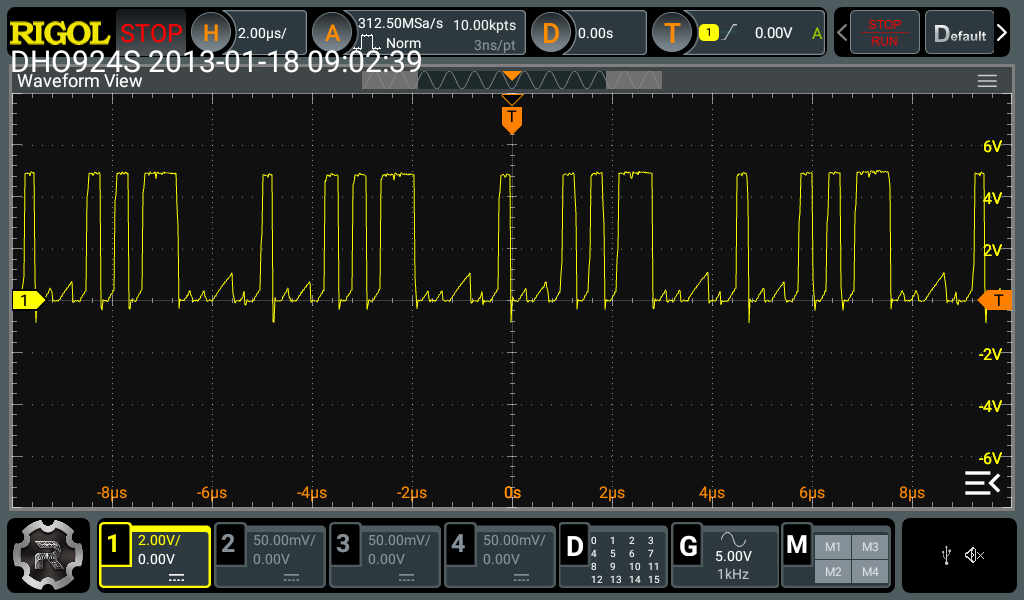Open Delay settings via D icon
The width and height of the screenshot is (1024, 600).
point(551,33)
